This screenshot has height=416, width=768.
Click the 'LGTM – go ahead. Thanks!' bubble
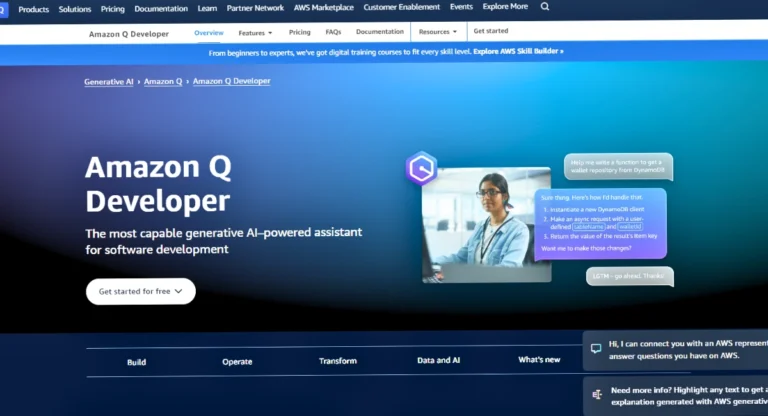point(630,276)
